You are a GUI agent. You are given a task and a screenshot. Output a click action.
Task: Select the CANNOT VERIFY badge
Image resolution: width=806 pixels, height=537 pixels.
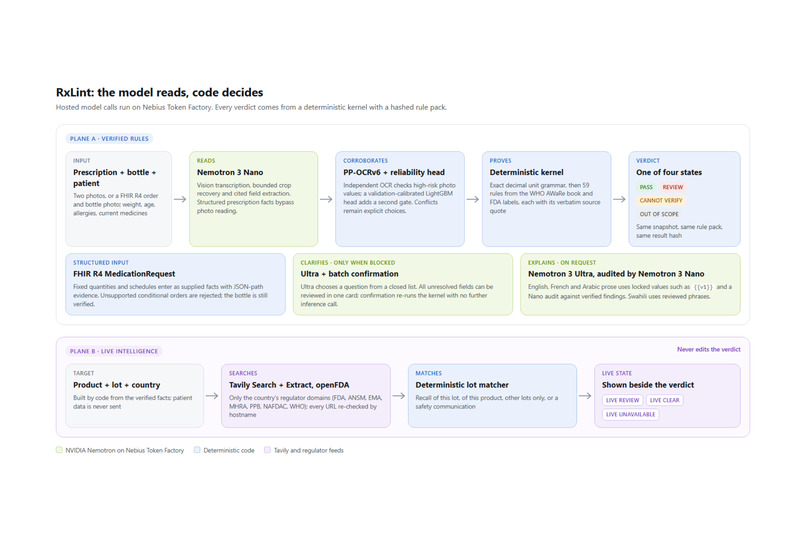pos(661,200)
